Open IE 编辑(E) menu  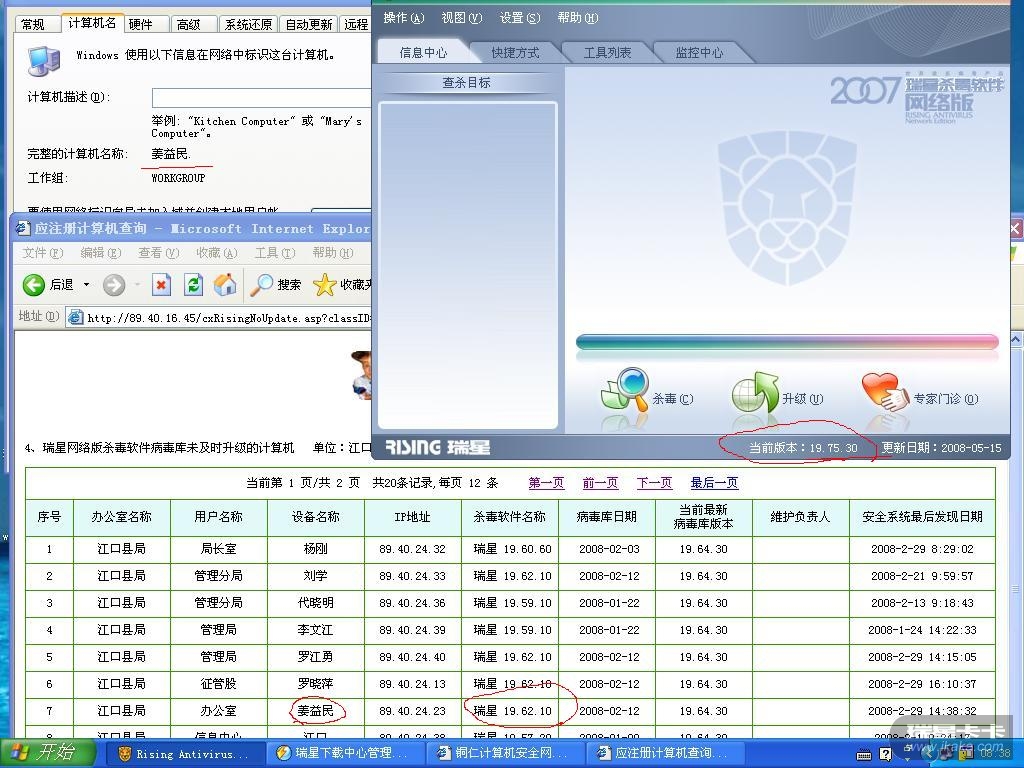[101, 253]
